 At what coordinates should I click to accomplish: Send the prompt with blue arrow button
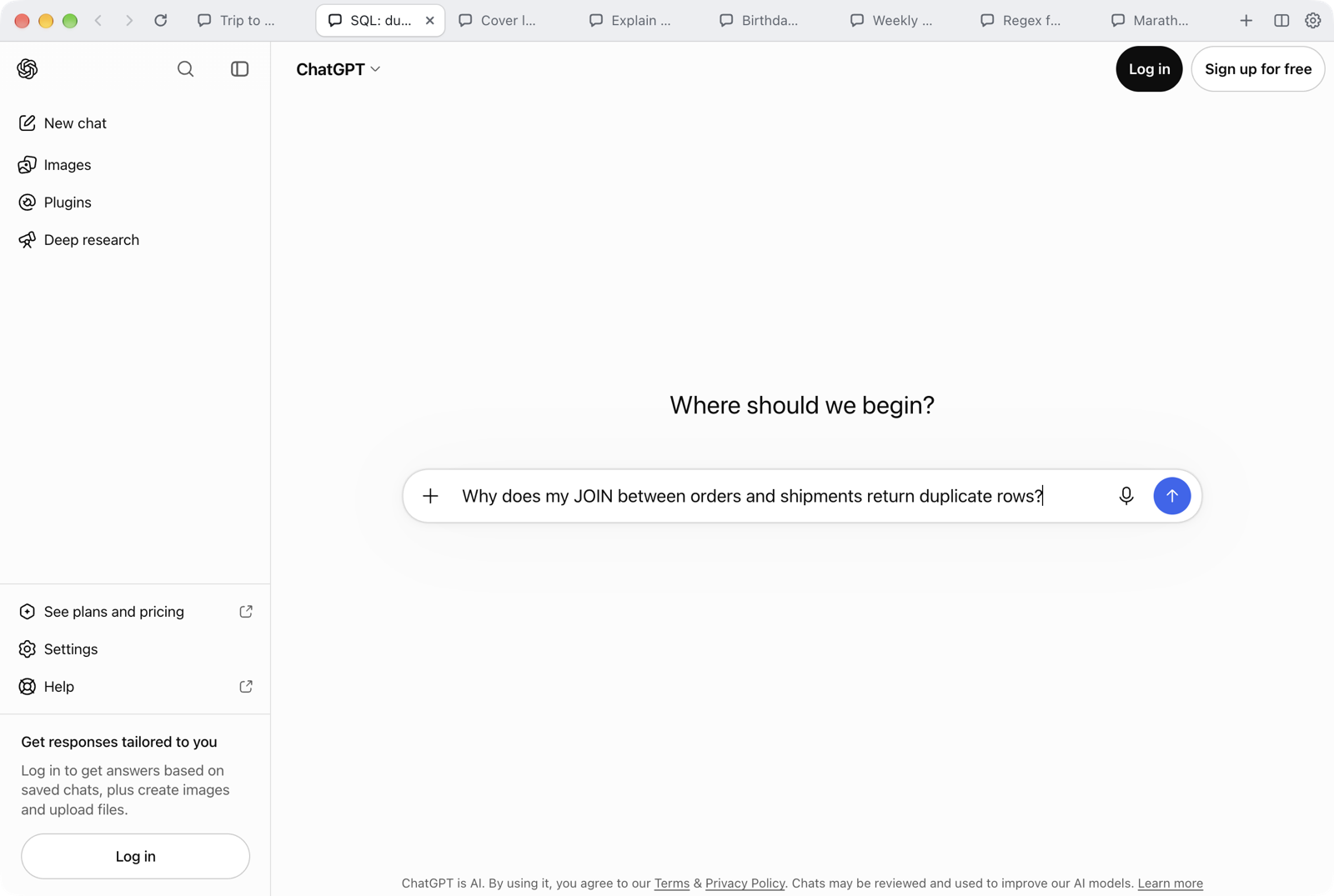pos(1171,496)
